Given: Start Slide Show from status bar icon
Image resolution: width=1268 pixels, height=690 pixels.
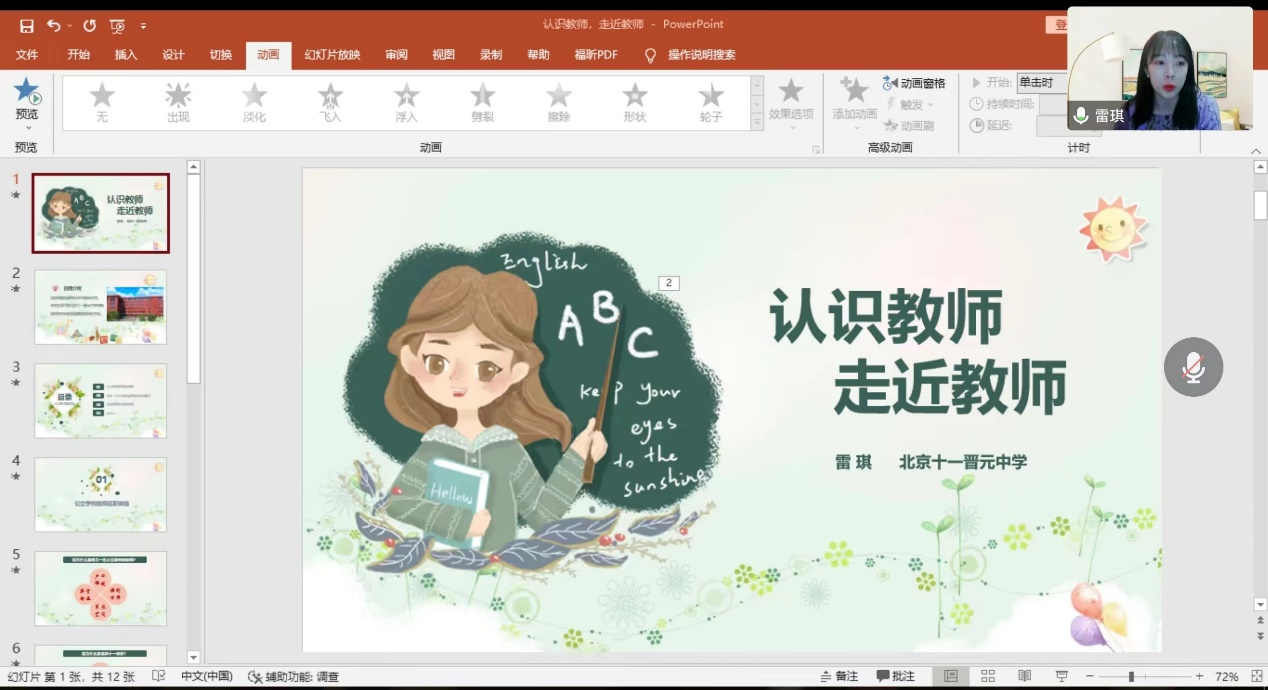Looking at the screenshot, I should coord(1061,677).
